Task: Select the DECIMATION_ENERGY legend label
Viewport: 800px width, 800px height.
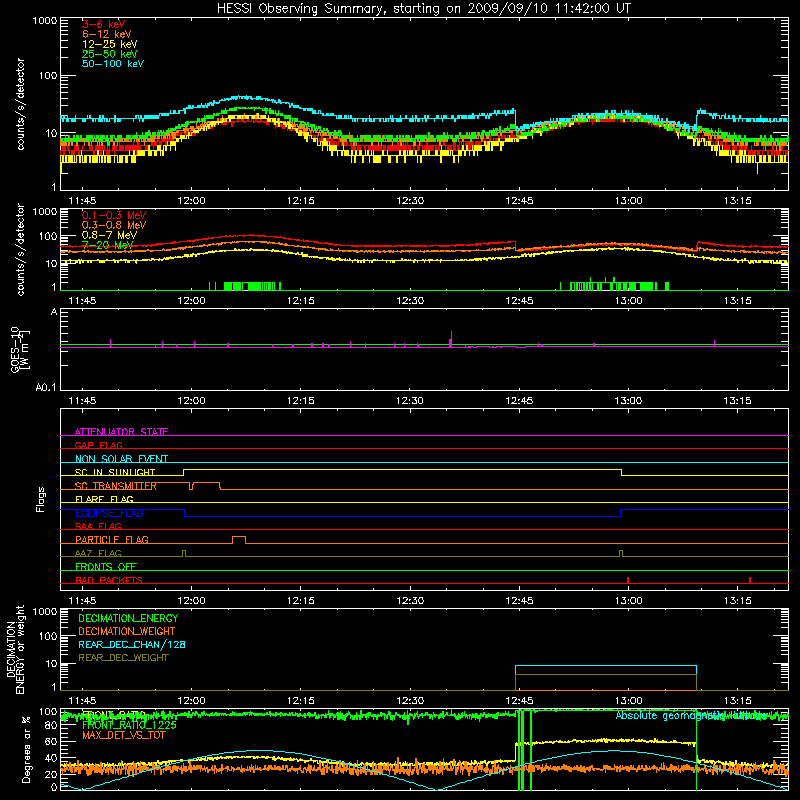Action: [128, 618]
